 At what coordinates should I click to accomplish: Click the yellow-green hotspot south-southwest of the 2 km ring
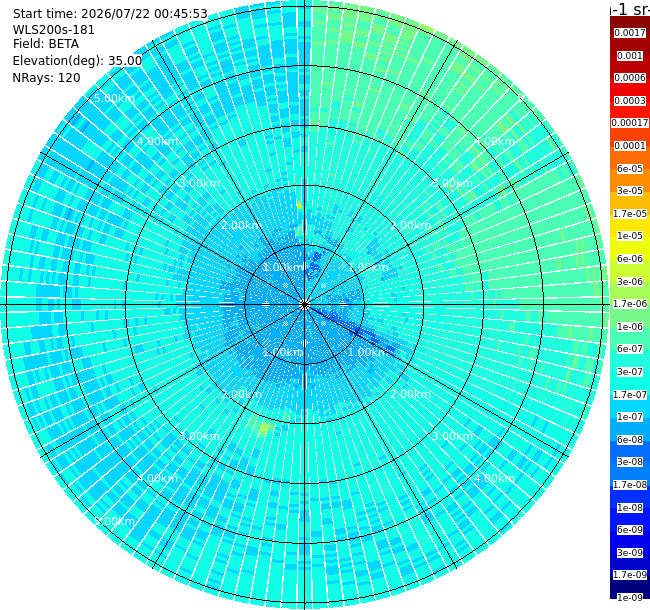[264, 427]
